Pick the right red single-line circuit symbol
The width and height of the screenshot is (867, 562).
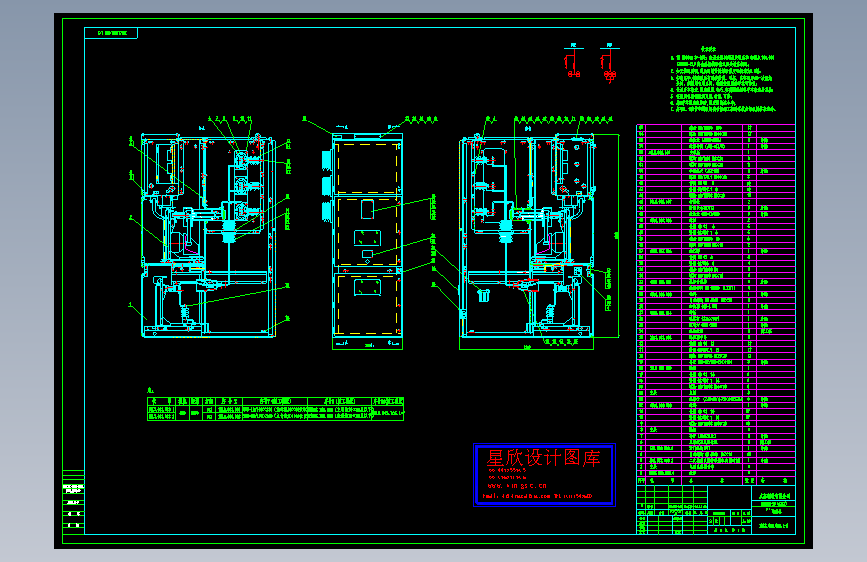(609, 64)
